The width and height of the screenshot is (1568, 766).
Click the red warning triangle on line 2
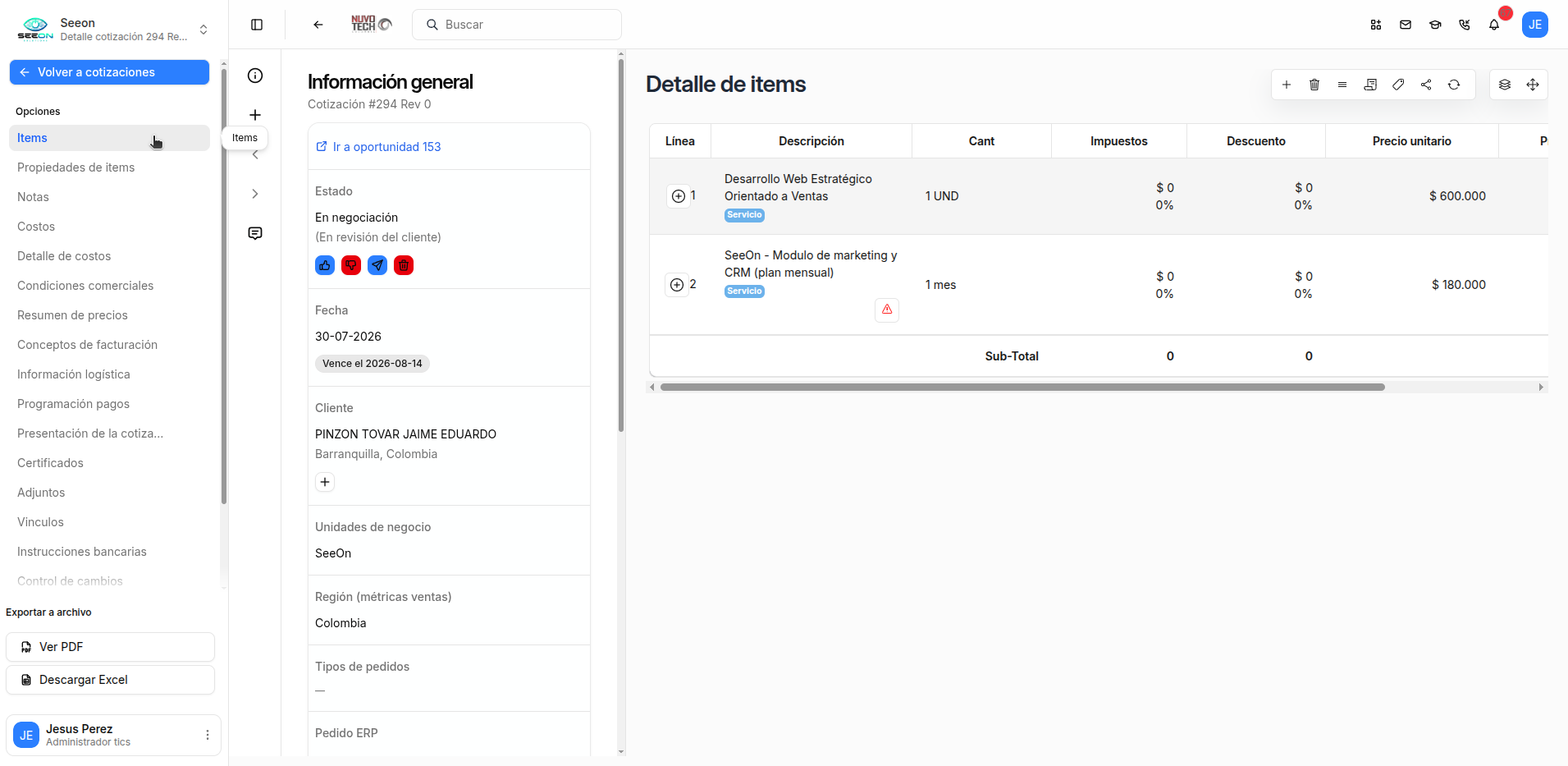[887, 310]
